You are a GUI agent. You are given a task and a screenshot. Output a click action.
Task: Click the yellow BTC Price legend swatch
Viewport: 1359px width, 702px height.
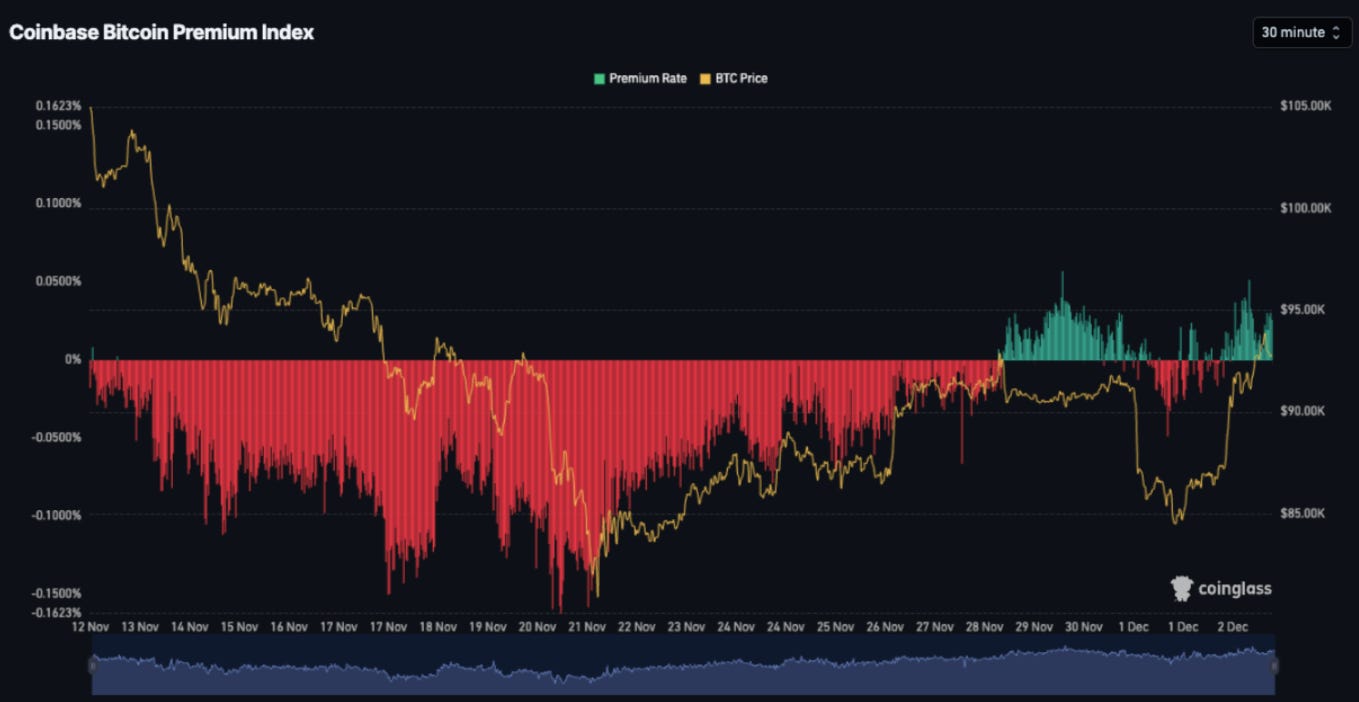[x=705, y=78]
